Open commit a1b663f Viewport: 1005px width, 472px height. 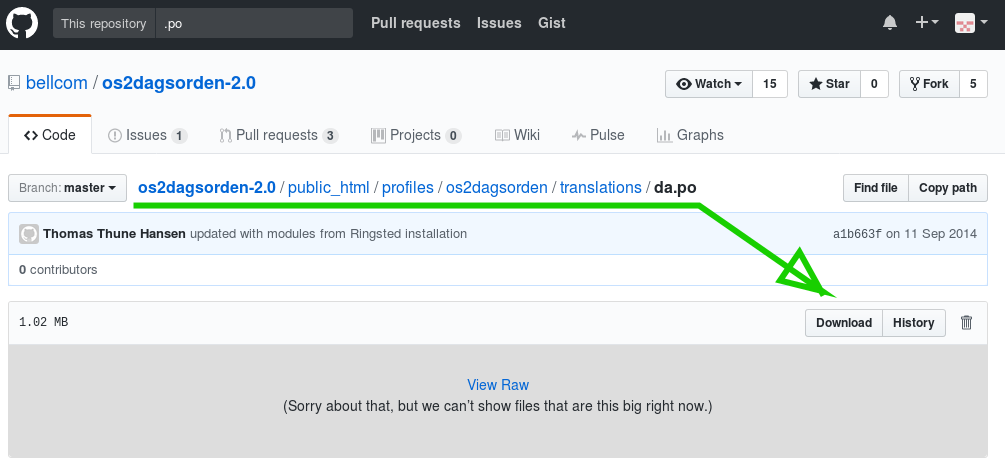tap(857, 234)
